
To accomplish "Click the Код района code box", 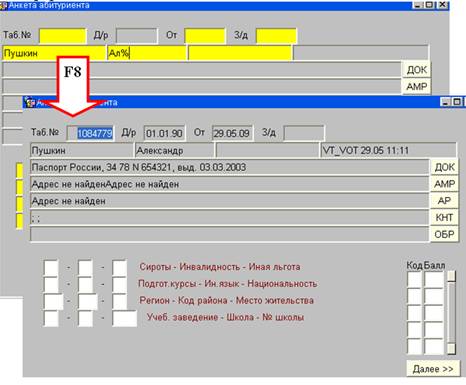I will tap(88, 301).
